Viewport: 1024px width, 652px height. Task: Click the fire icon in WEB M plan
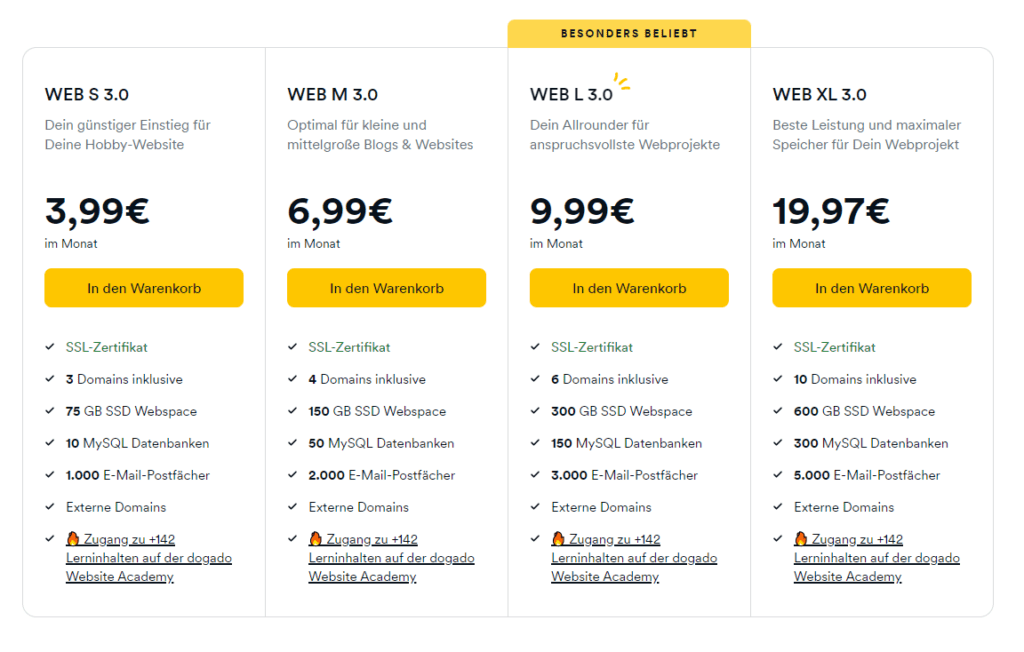(x=315, y=538)
